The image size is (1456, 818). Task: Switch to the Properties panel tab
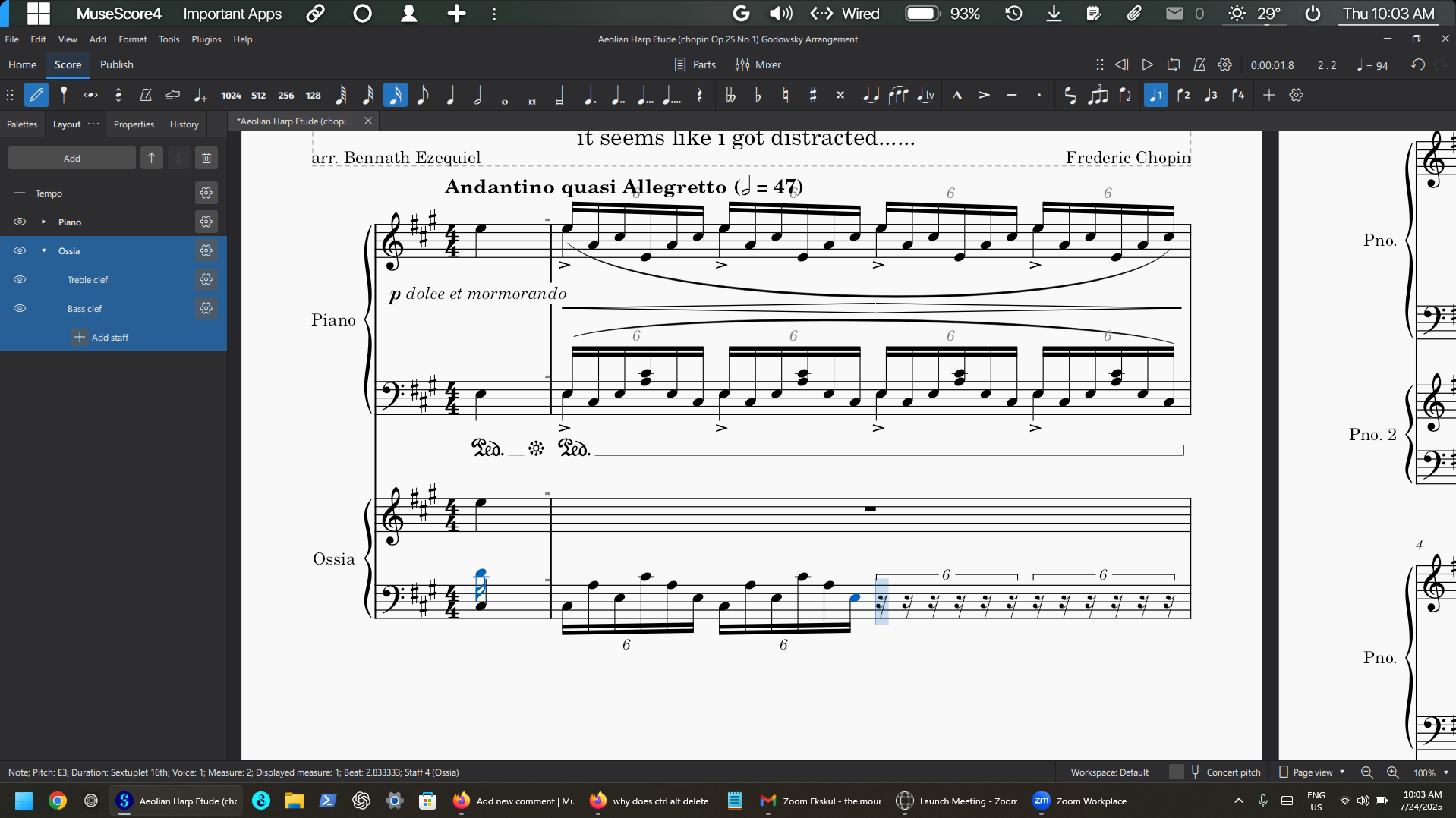134,124
